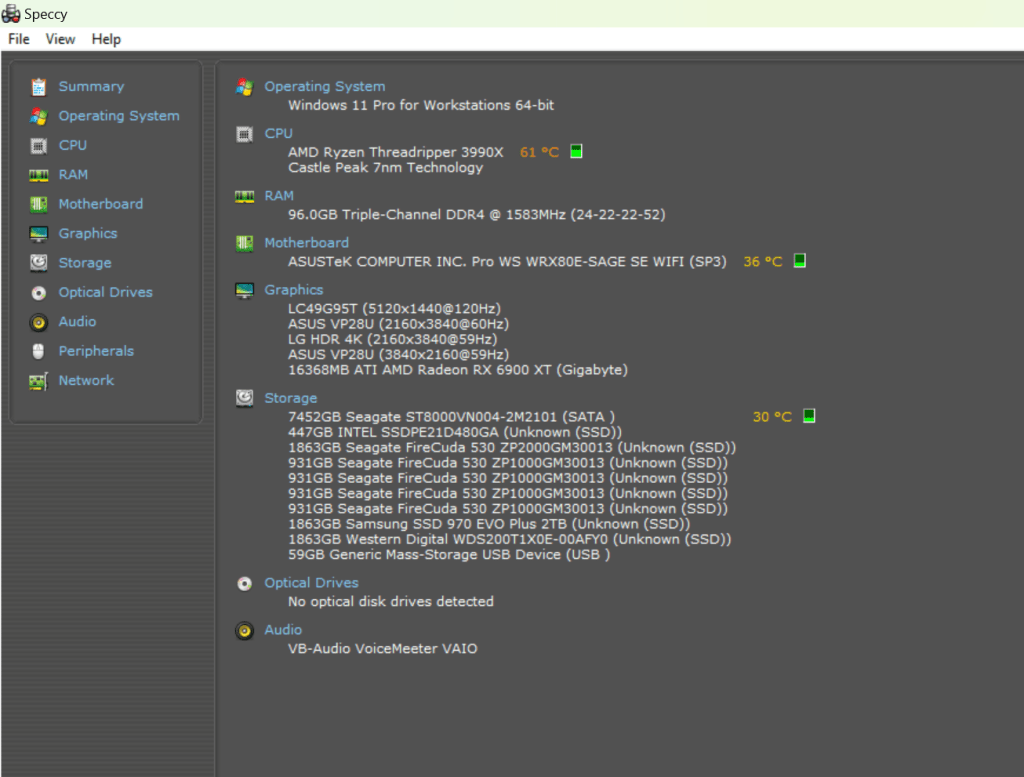Follow the Motherboard heading link
This screenshot has height=777, width=1024.
pos(306,243)
